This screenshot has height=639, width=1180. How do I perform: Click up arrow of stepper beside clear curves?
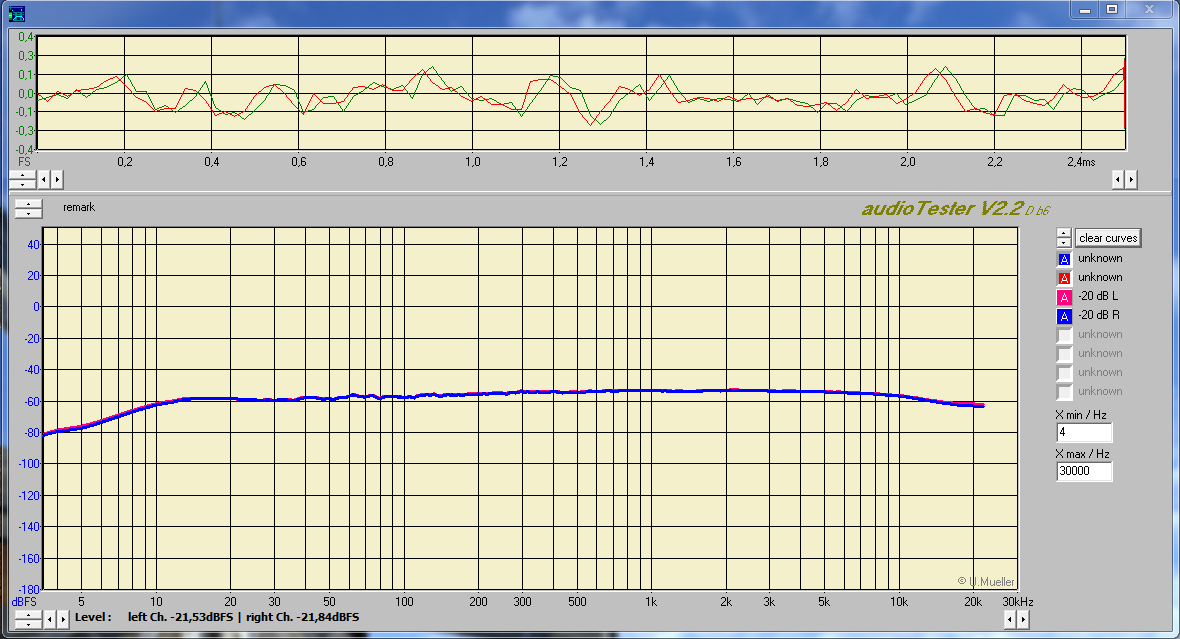[x=1063, y=233]
